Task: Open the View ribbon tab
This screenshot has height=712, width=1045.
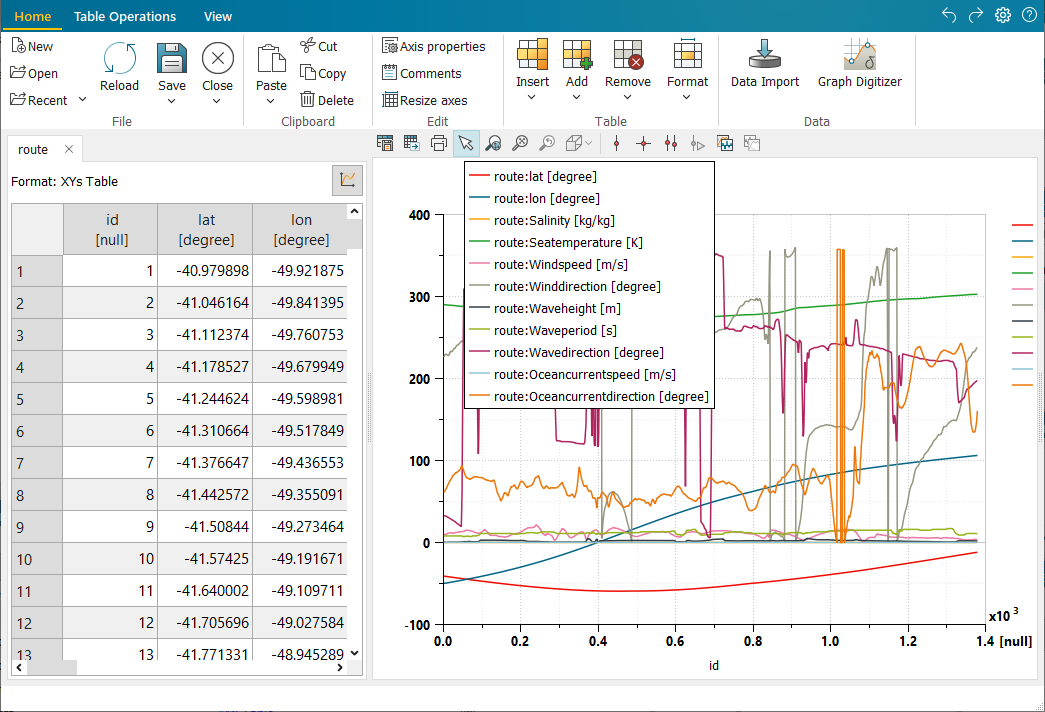Action: point(217,16)
